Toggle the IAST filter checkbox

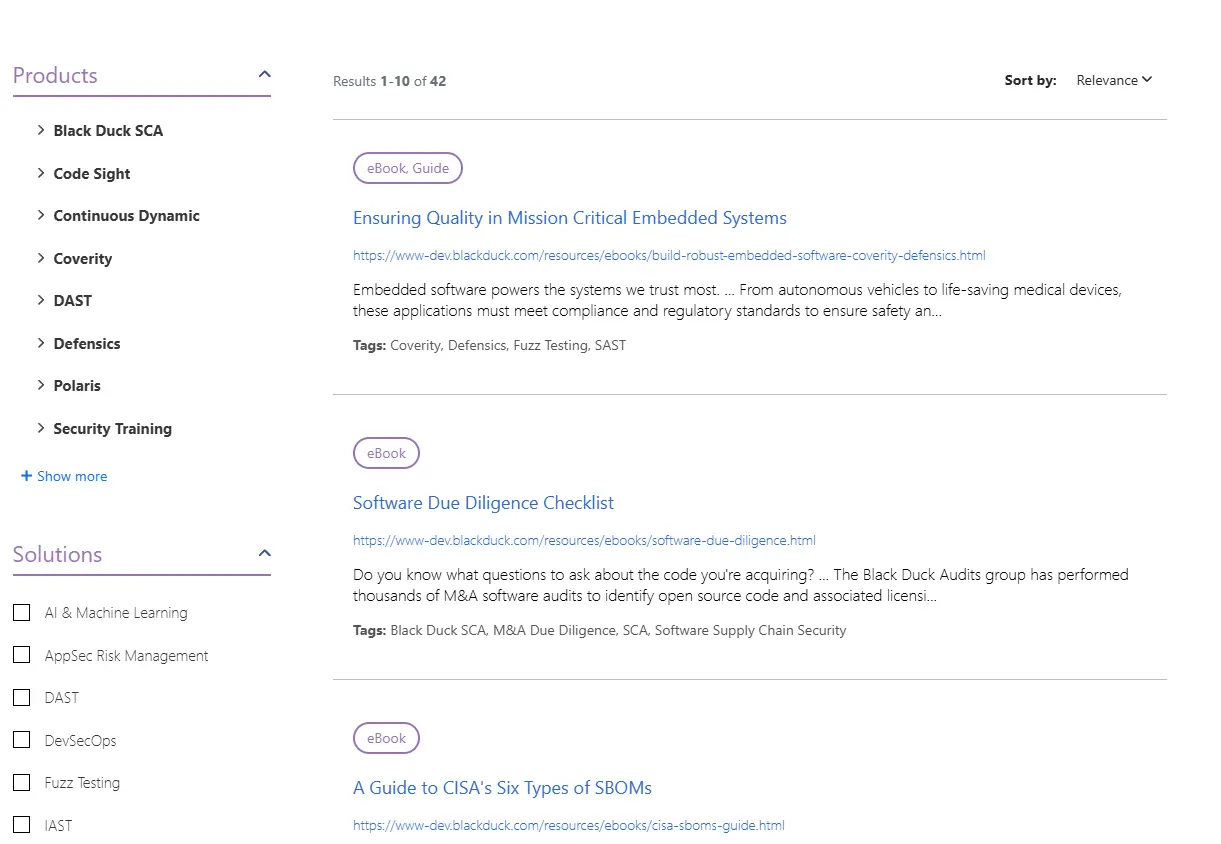point(21,825)
